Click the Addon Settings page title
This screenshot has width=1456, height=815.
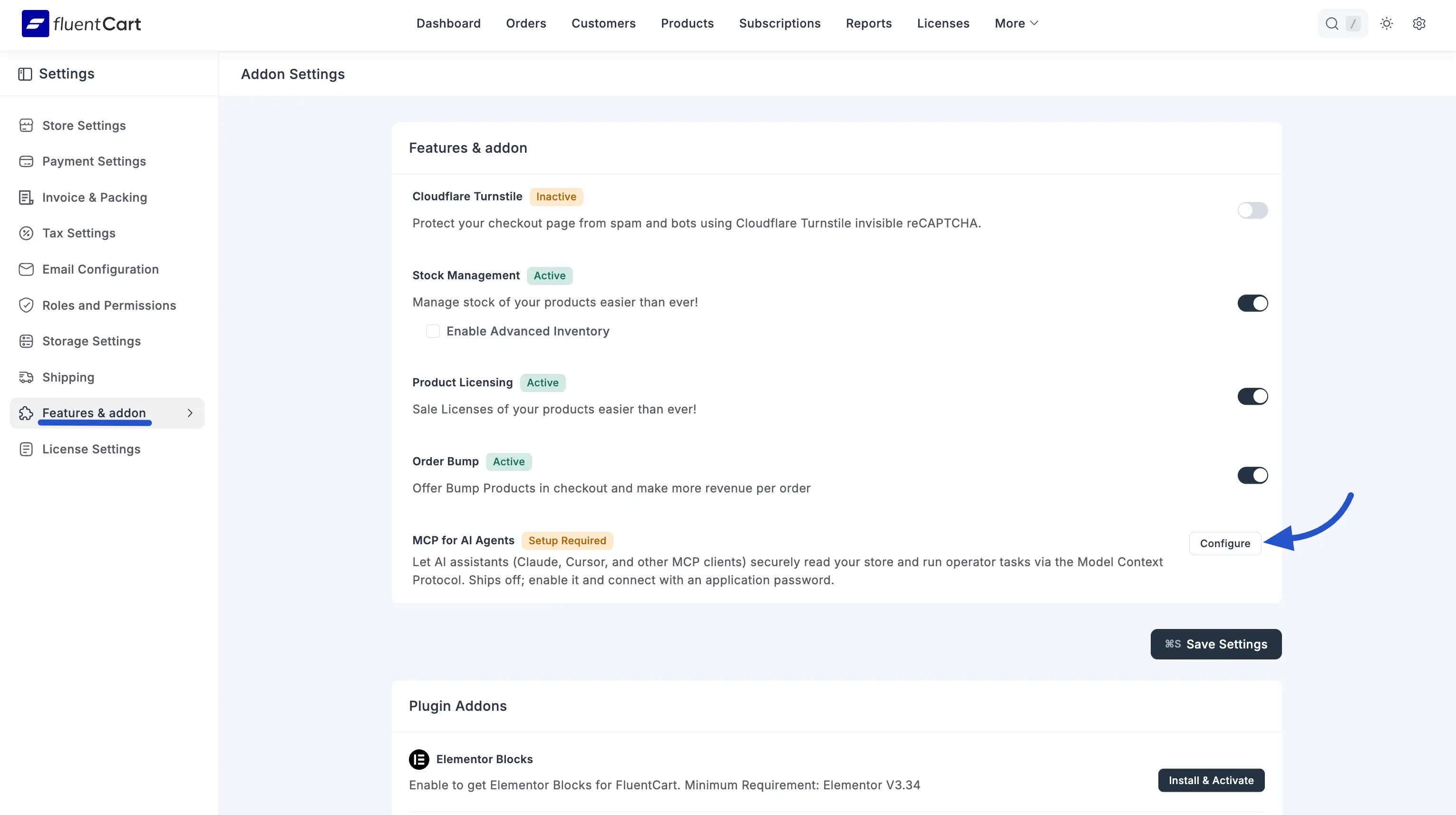coord(293,74)
